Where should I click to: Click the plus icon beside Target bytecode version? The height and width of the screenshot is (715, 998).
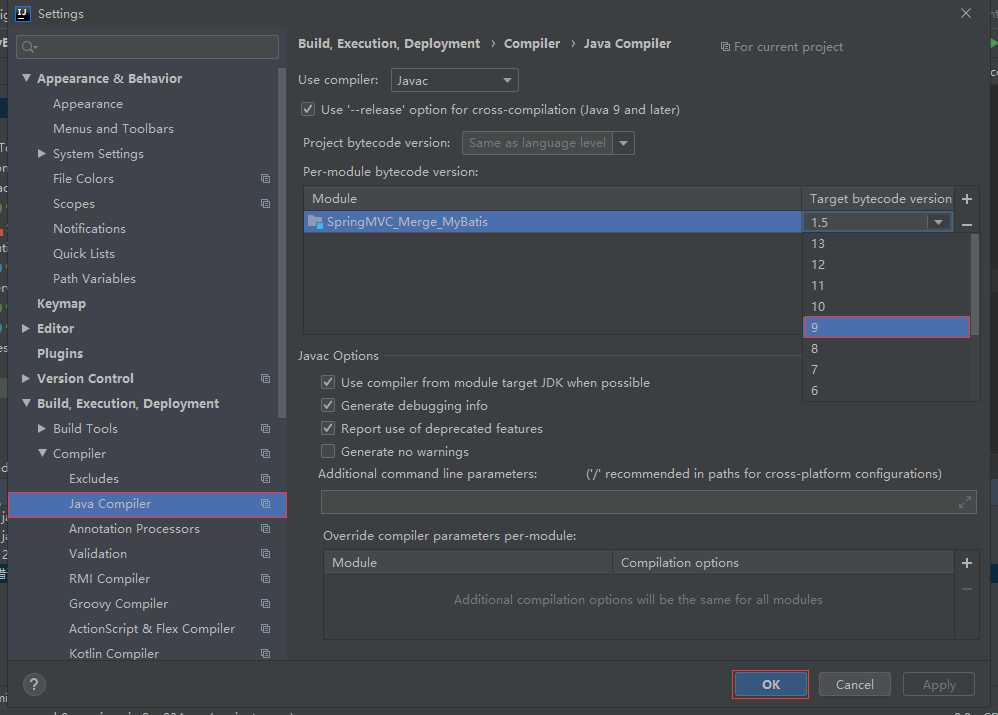tap(966, 199)
